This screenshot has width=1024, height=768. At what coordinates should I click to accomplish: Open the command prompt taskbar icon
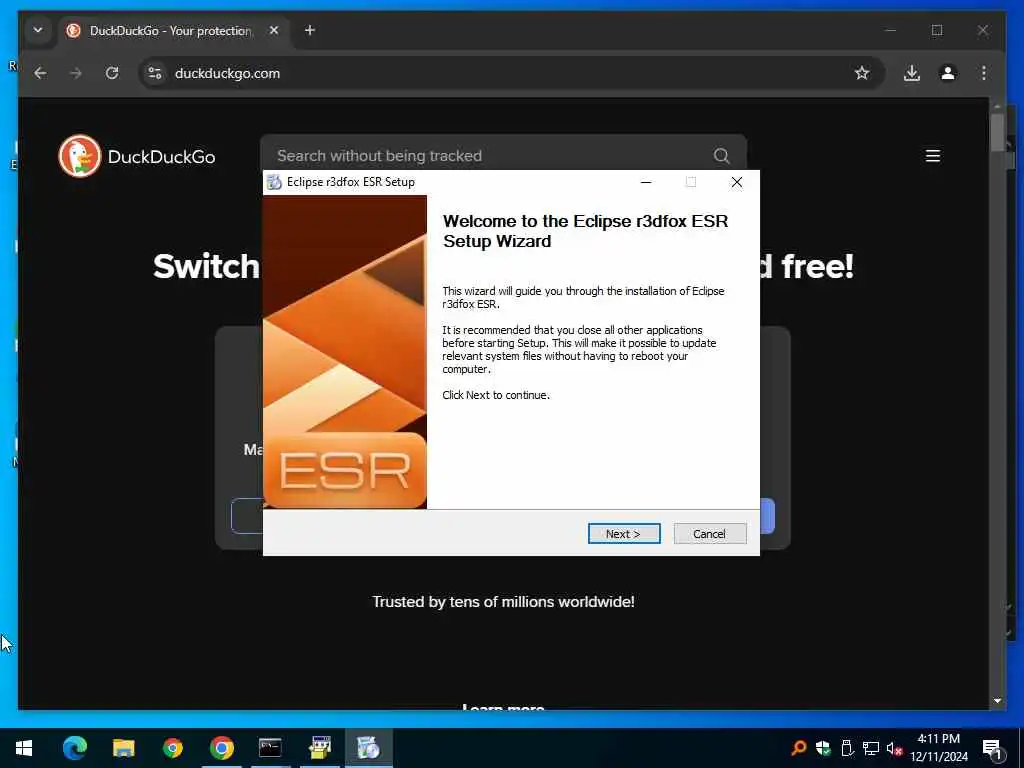(x=270, y=748)
